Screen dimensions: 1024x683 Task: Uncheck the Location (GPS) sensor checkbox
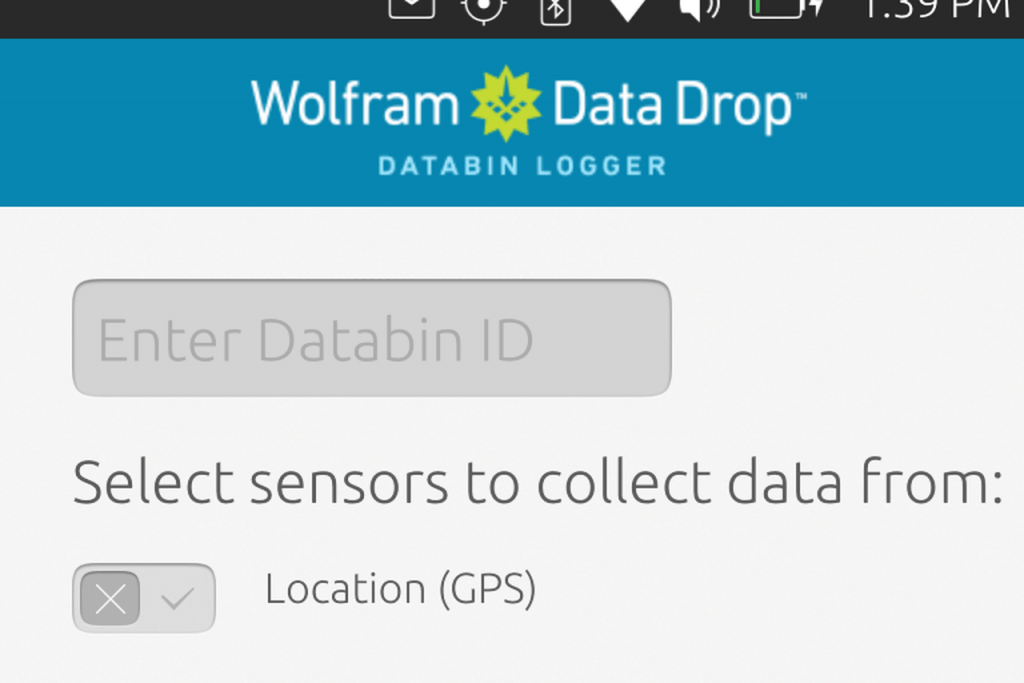click(110, 598)
